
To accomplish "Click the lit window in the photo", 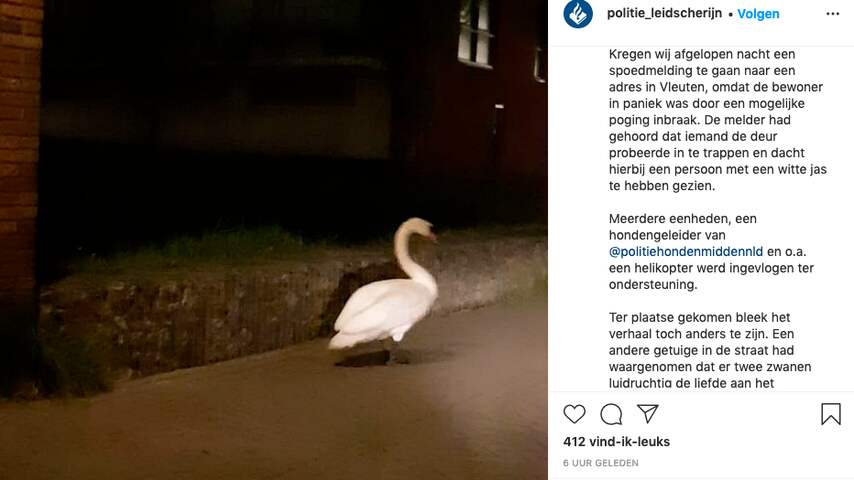I will tap(475, 34).
